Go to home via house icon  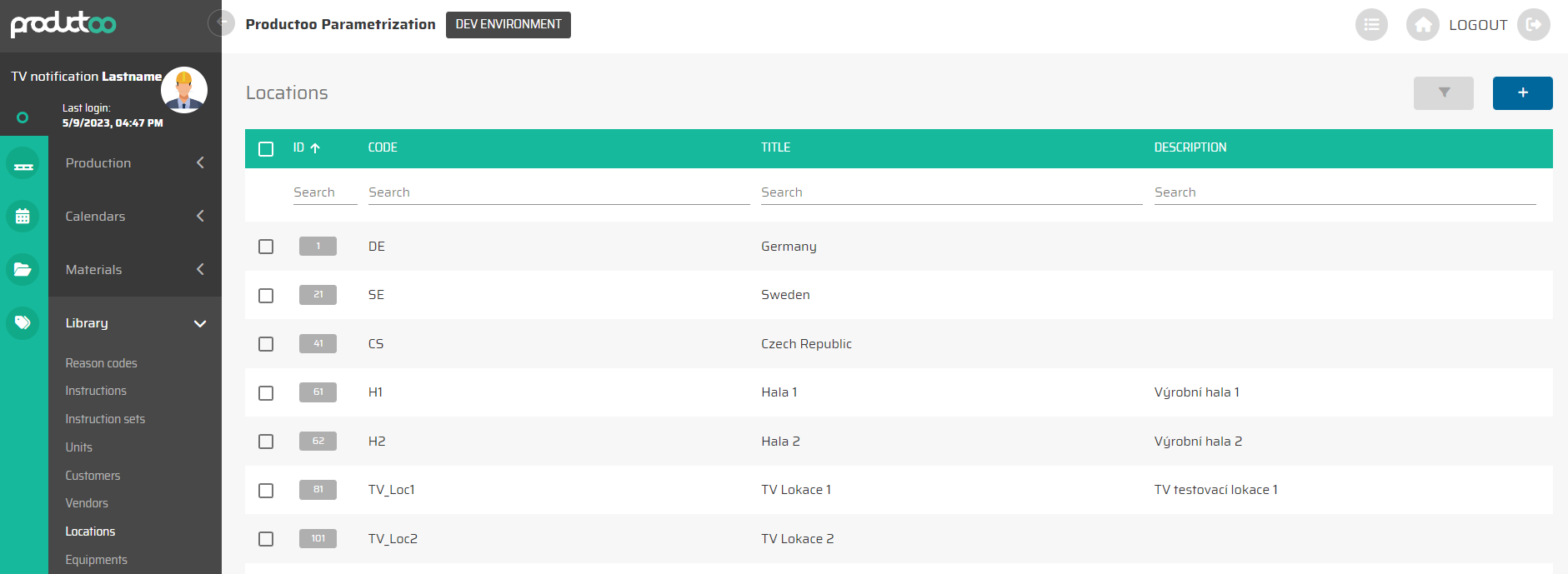1423,25
